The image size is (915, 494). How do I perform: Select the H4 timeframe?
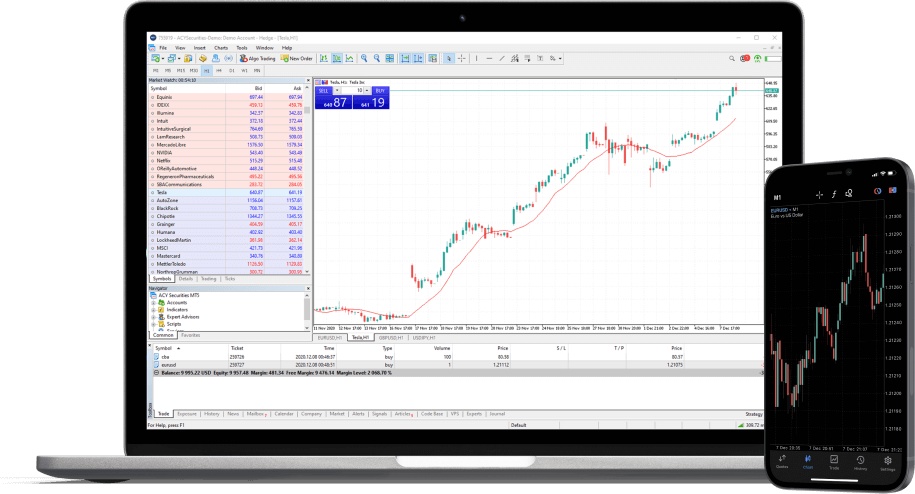click(x=219, y=71)
